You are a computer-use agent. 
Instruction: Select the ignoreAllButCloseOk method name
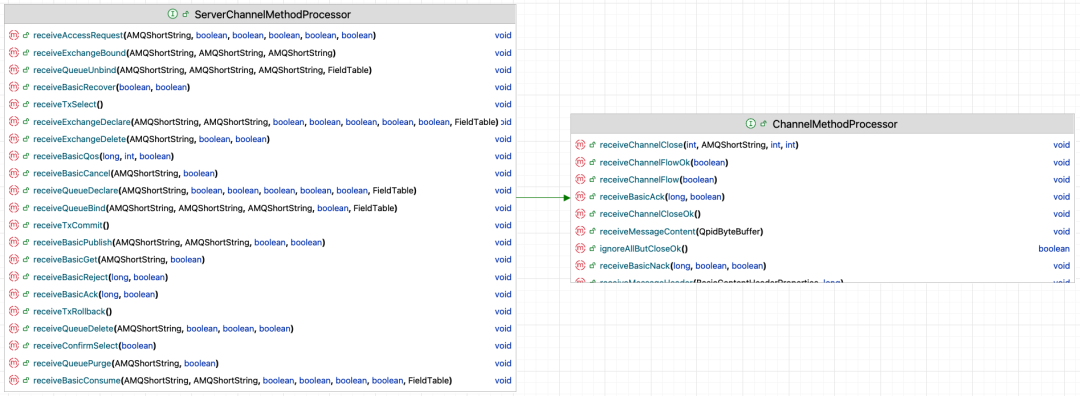coord(640,248)
